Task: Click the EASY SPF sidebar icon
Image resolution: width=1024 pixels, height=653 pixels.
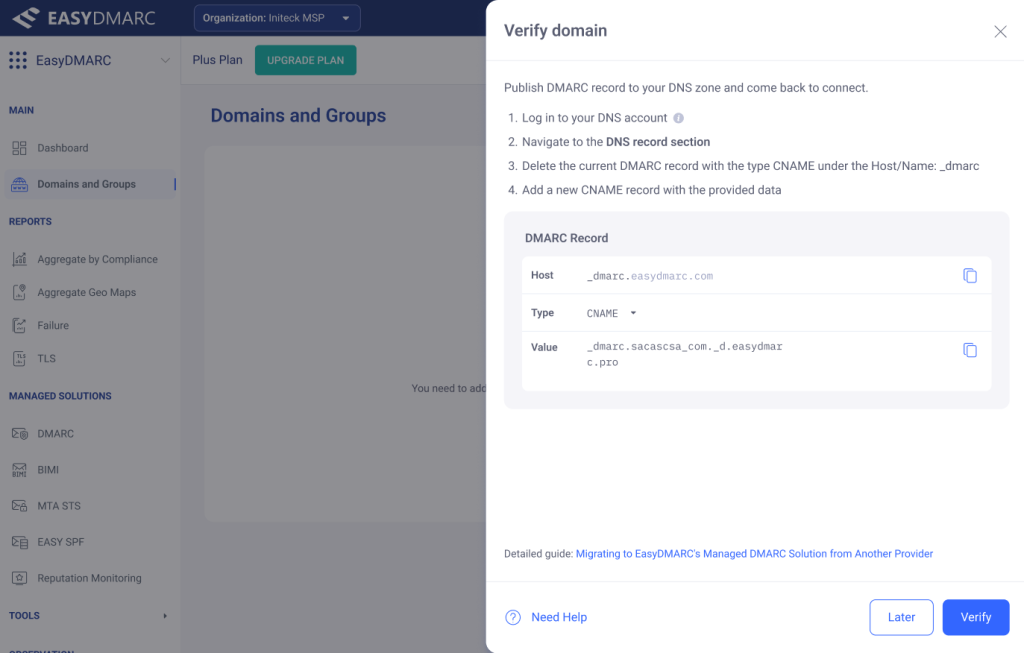Action: (19, 542)
